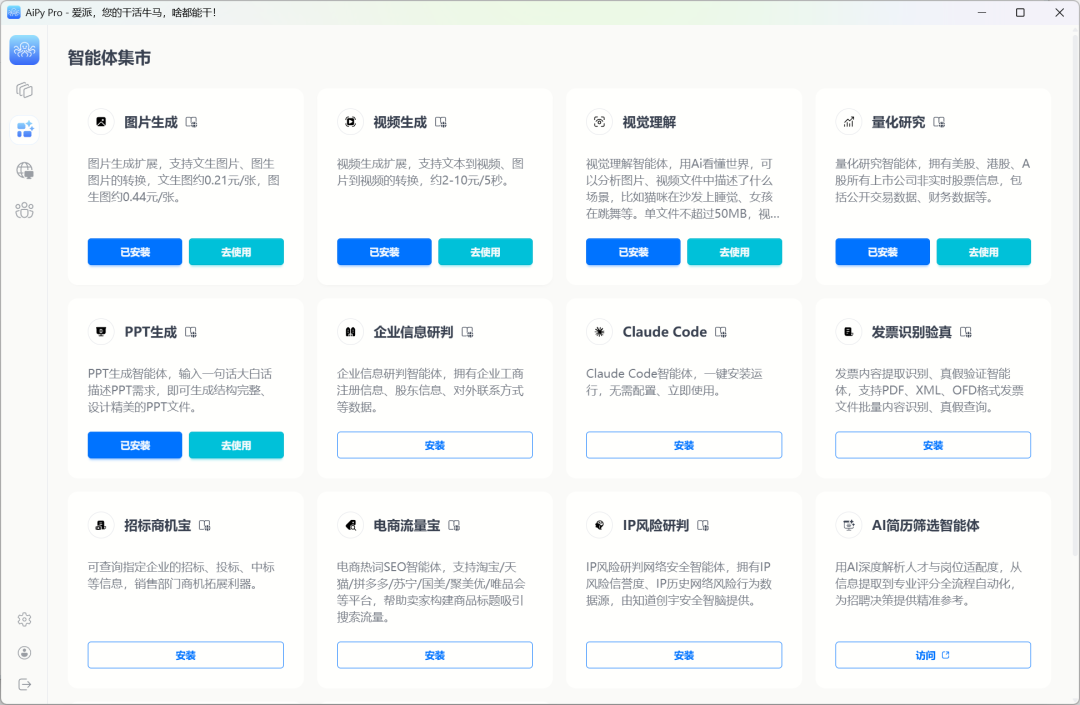The height and width of the screenshot is (705, 1080).
Task: Click the vertical scrollbar on the right
Action: click(x=1075, y=293)
